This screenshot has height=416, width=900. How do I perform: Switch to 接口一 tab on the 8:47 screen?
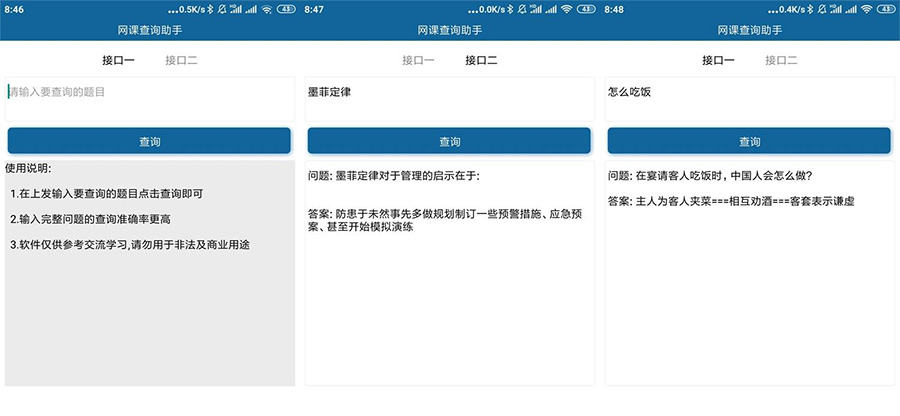pyautogui.click(x=418, y=60)
